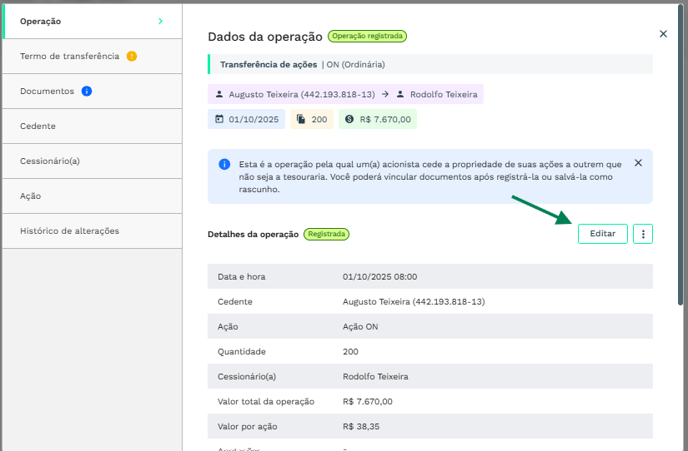The image size is (688, 451).
Task: Click the Editar button
Action: click(602, 234)
